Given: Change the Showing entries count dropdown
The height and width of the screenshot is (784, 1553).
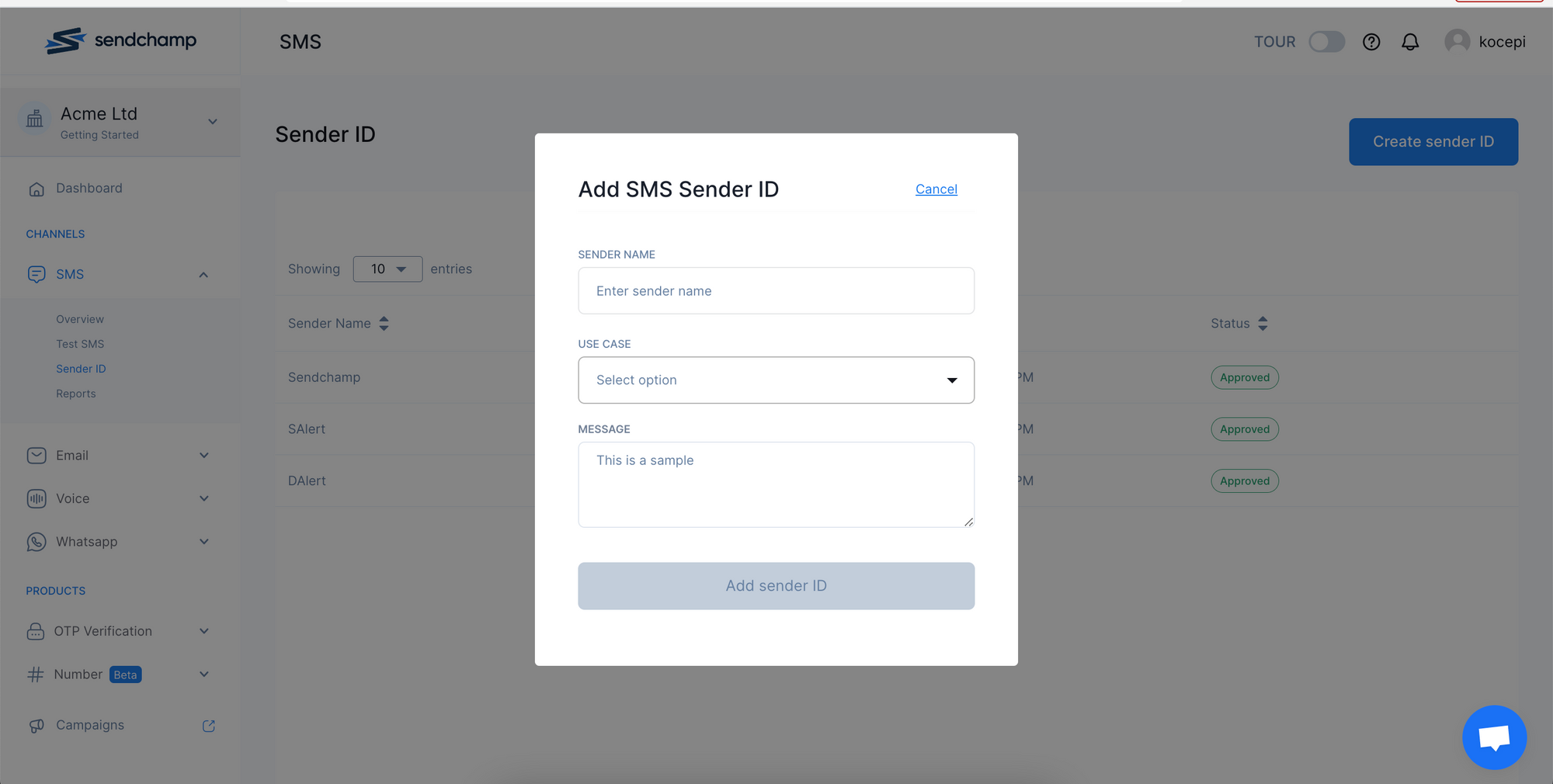Looking at the screenshot, I should point(387,269).
